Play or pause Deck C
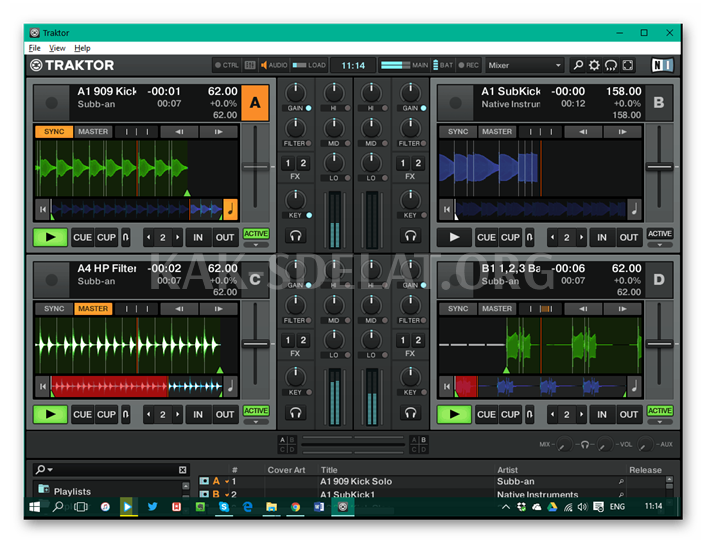The width and height of the screenshot is (706, 543). [x=50, y=414]
